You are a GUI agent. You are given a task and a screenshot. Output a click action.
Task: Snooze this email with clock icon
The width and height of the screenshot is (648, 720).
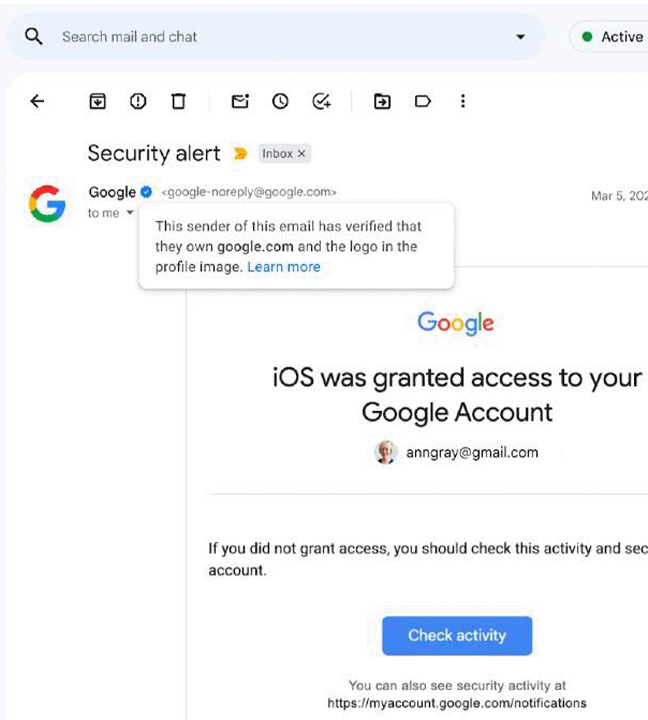280,101
